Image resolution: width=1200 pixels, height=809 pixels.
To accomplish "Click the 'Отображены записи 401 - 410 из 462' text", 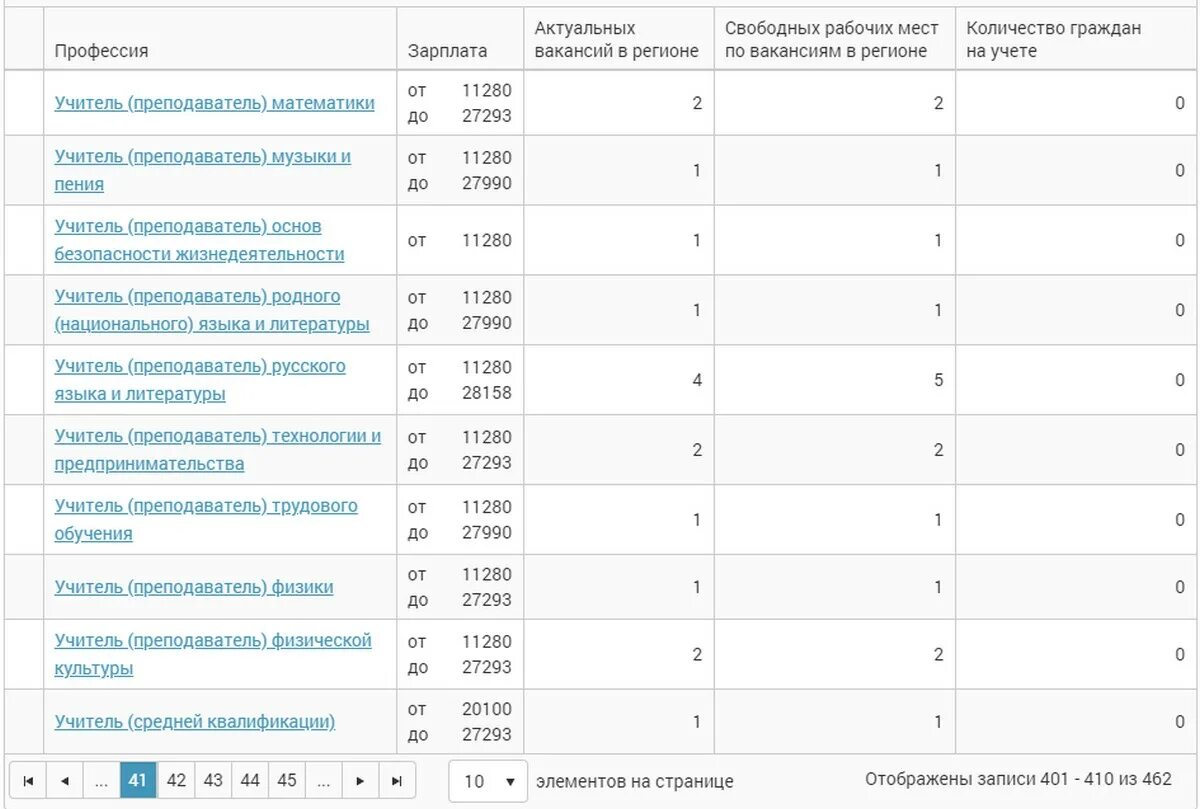I will pyautogui.click(x=1018, y=779).
